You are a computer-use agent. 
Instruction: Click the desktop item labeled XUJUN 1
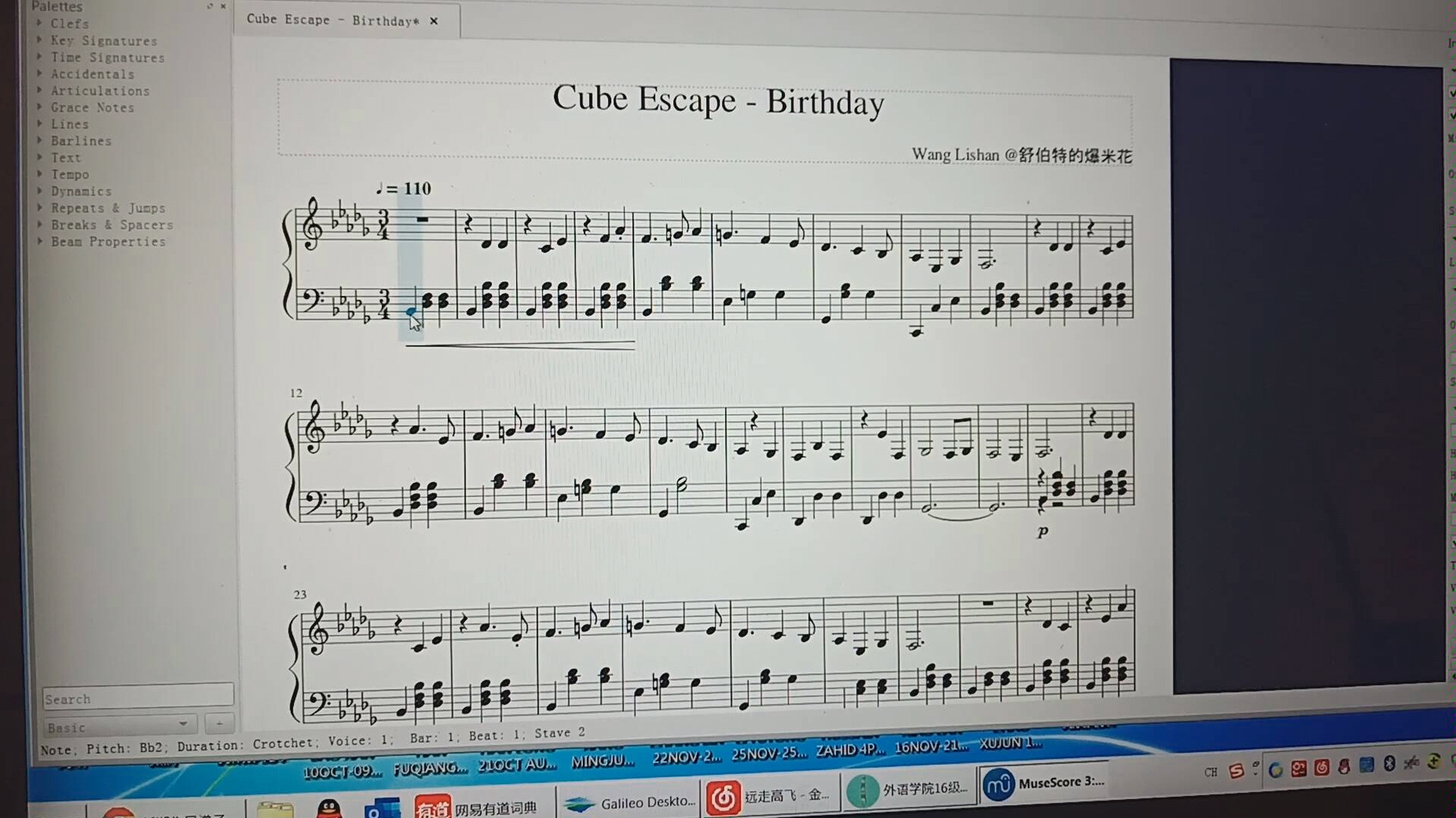[x=1010, y=743]
